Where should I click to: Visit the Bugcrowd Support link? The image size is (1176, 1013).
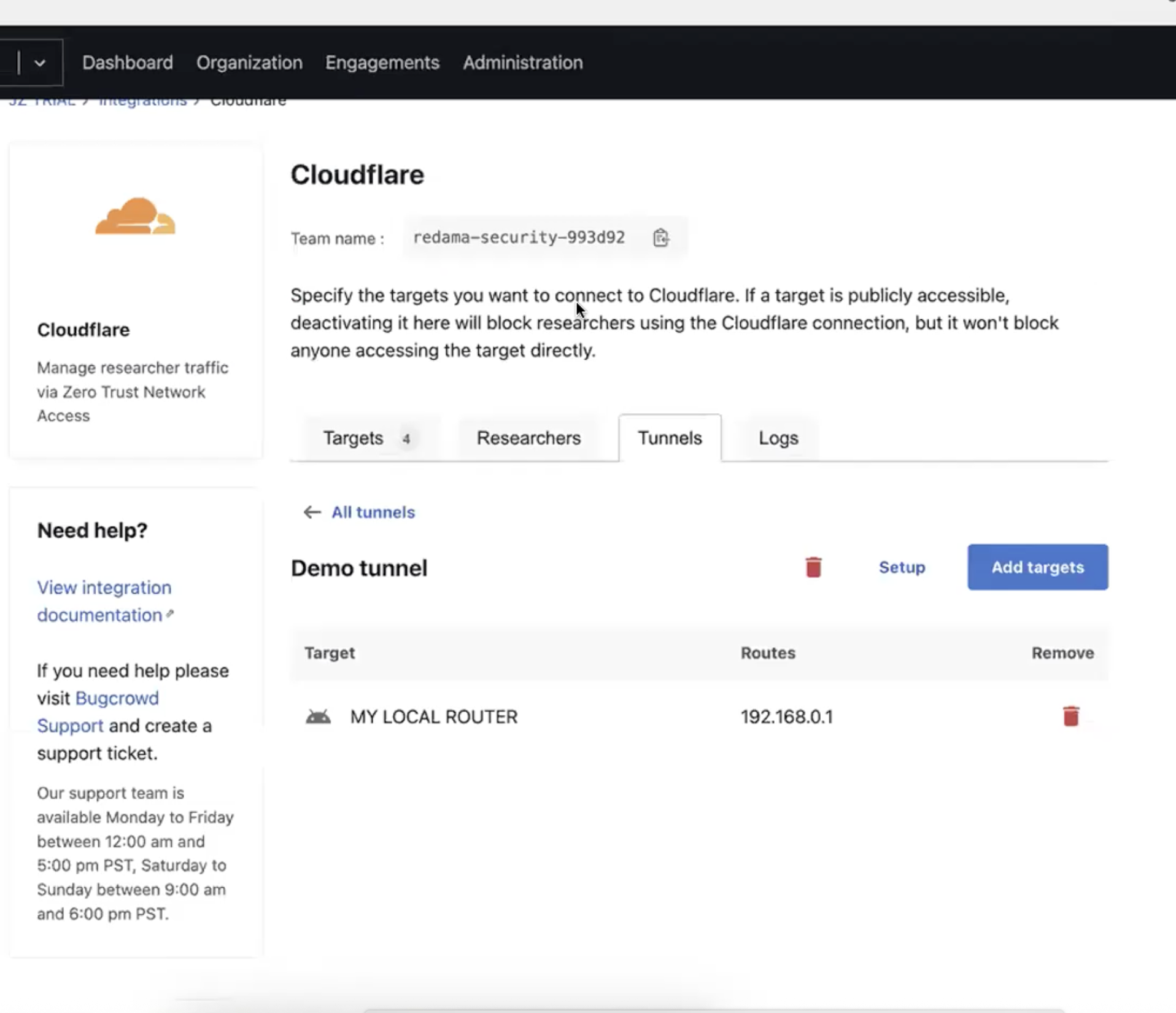click(98, 712)
